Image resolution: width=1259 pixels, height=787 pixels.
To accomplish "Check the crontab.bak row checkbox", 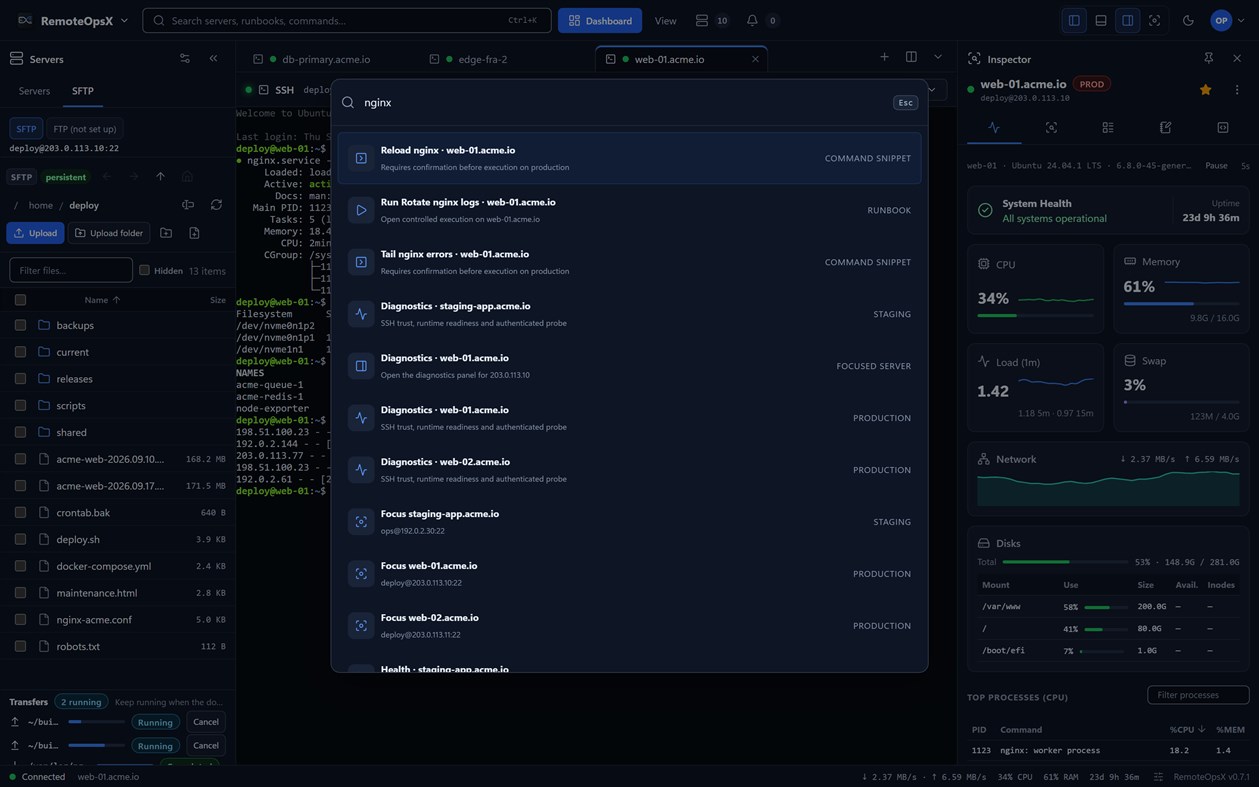I will pyautogui.click(x=20, y=512).
